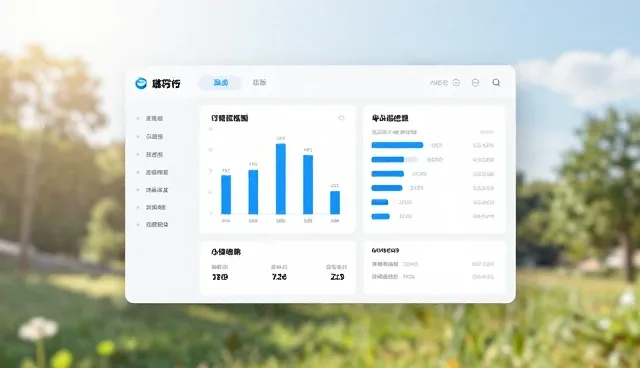Click the progress list card title

(x=390, y=118)
